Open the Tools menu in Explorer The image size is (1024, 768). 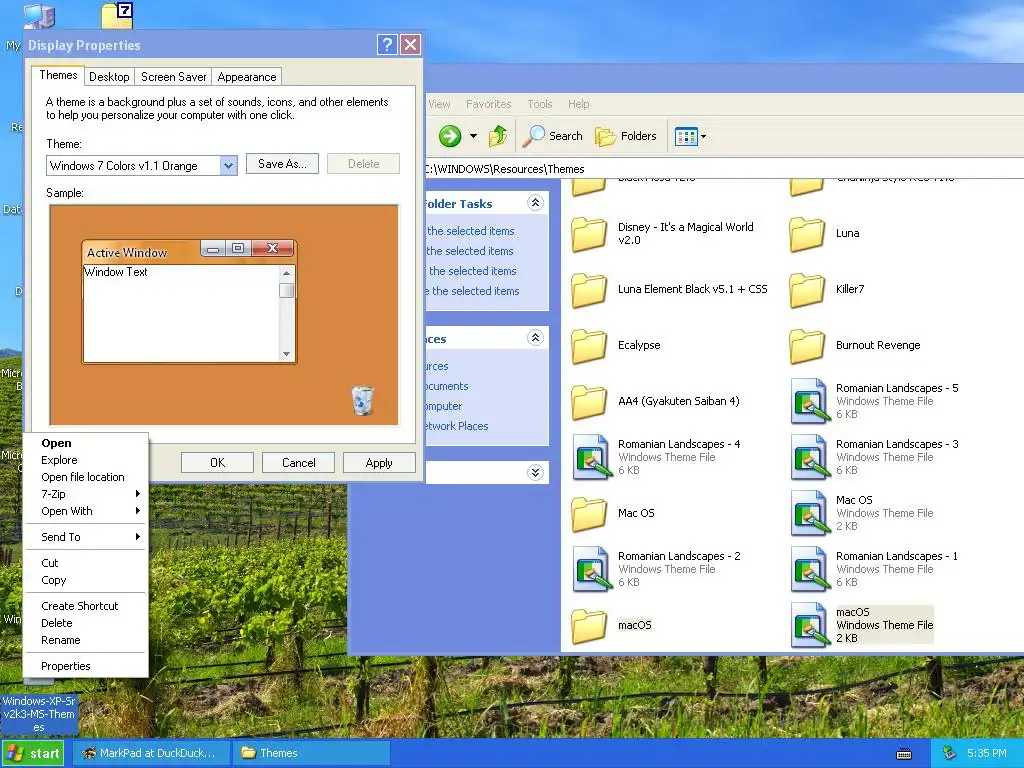tap(539, 104)
